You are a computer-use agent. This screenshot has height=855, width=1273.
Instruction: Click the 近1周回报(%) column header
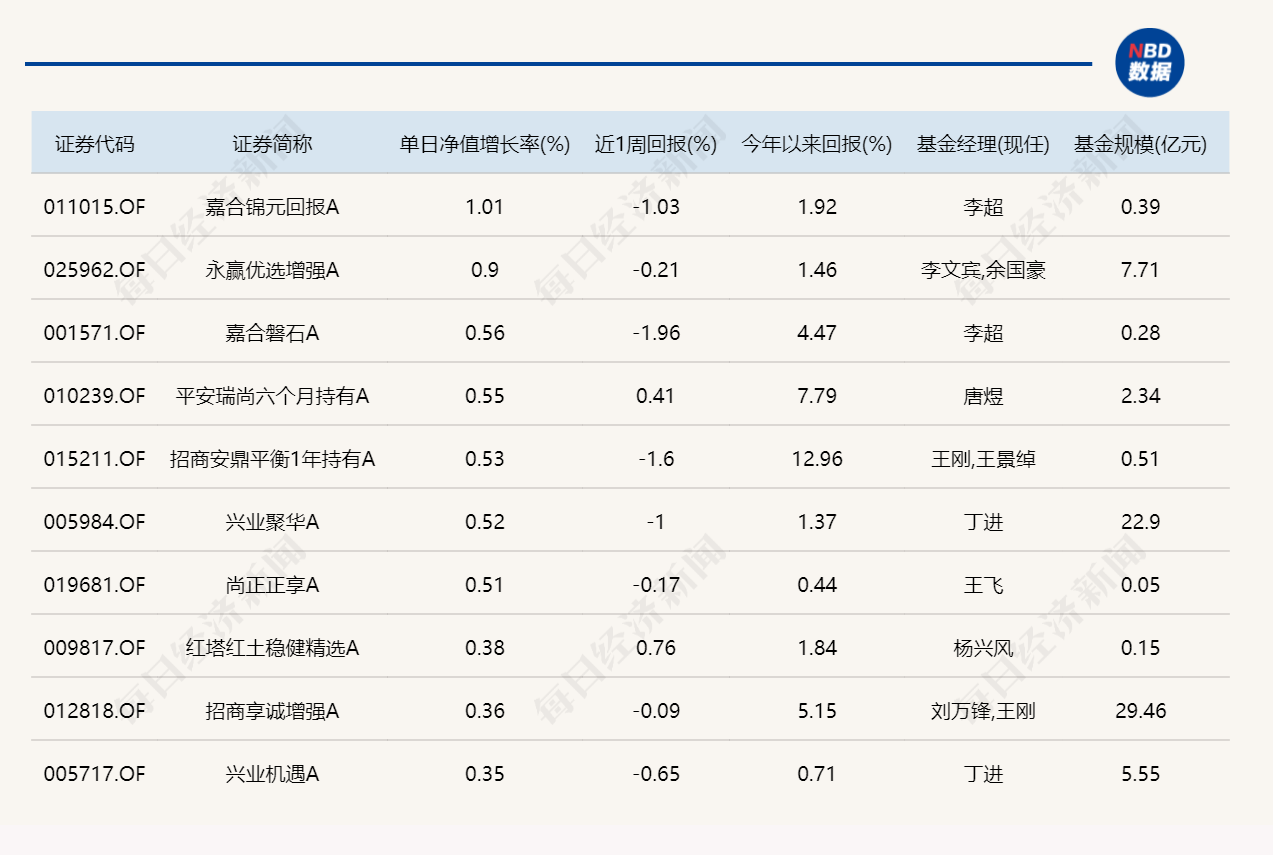[x=656, y=144]
